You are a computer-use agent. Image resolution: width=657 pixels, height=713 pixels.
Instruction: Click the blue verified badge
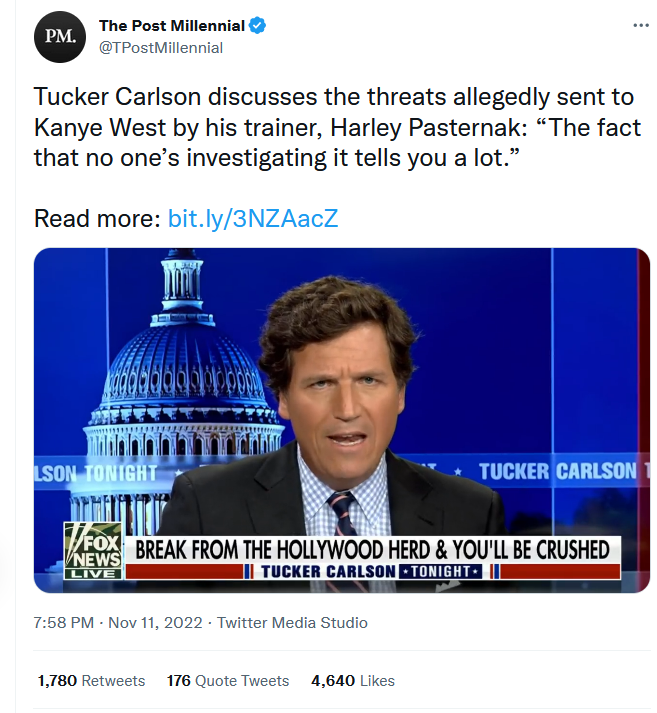pyautogui.click(x=256, y=27)
